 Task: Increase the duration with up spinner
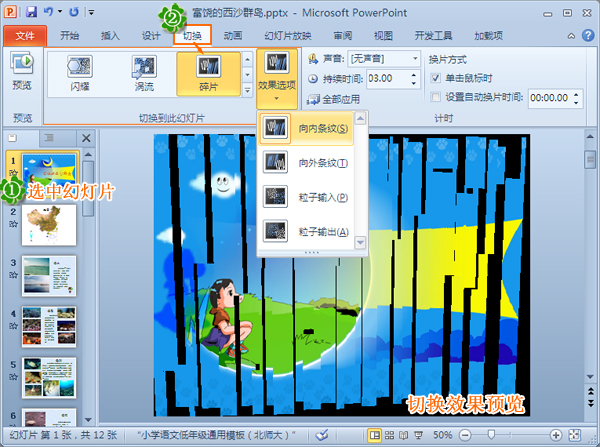(414, 75)
